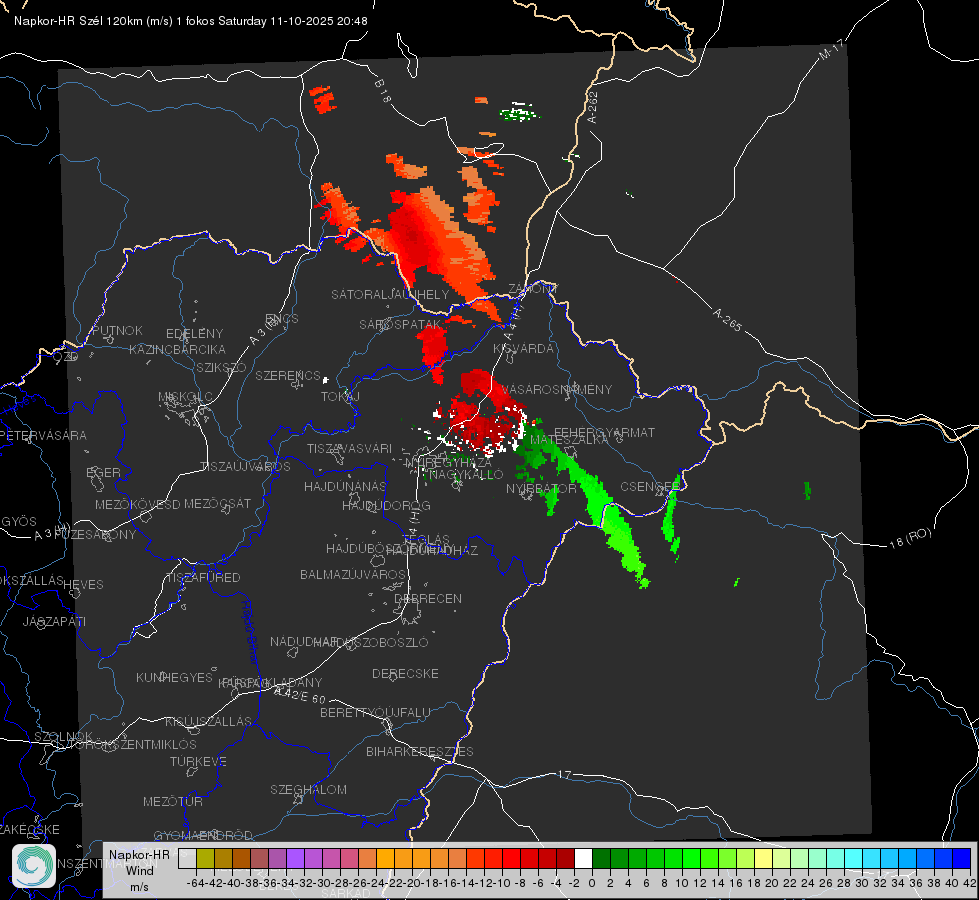979x900 pixels.
Task: Click the KUNHEGYES label
Action: 174,678
